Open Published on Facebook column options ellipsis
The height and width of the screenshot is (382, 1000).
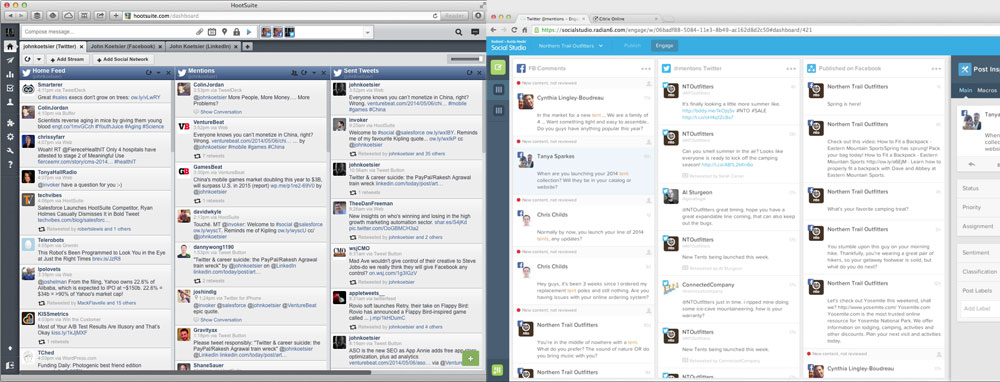937,68
